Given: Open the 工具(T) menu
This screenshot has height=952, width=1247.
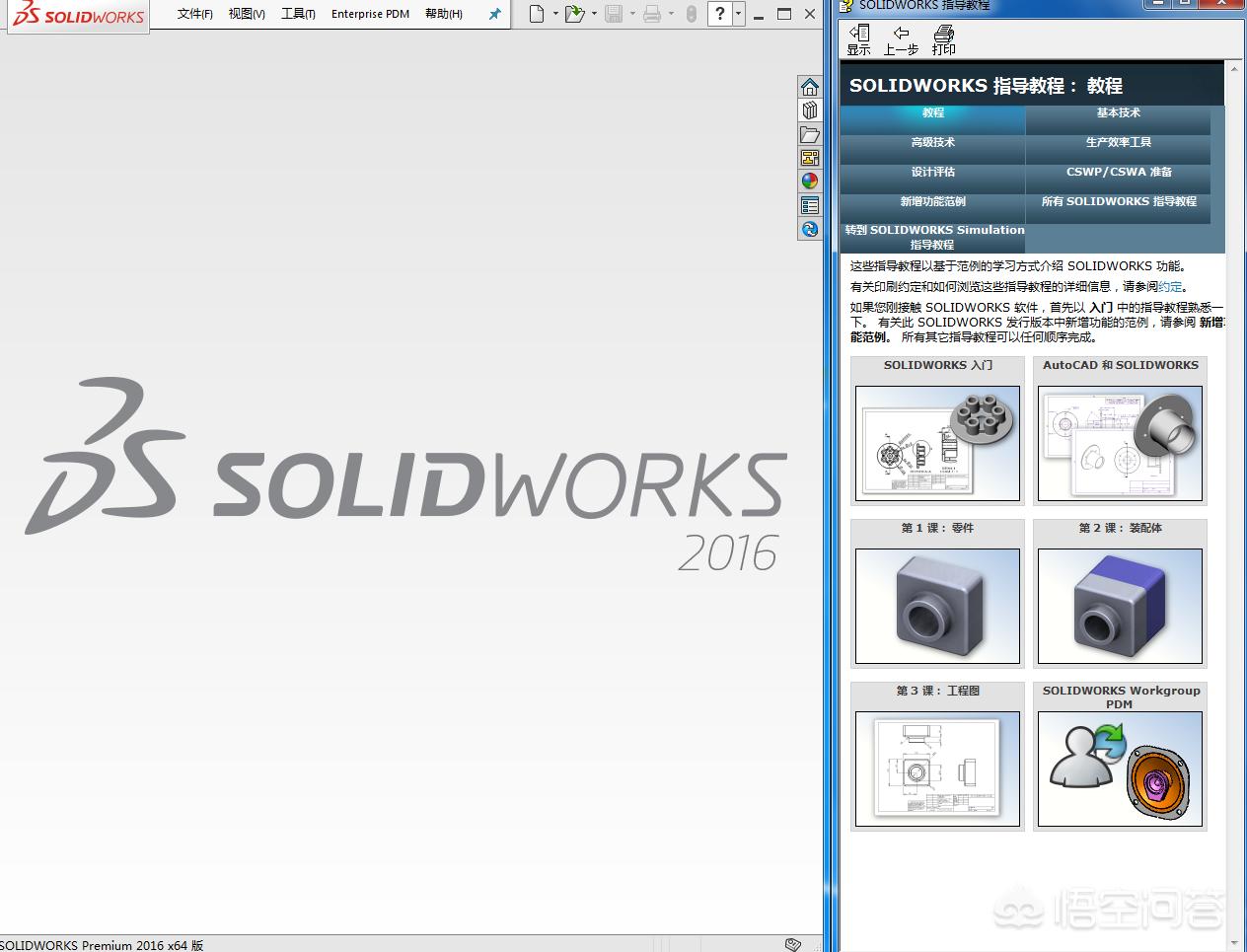Looking at the screenshot, I should pyautogui.click(x=298, y=14).
